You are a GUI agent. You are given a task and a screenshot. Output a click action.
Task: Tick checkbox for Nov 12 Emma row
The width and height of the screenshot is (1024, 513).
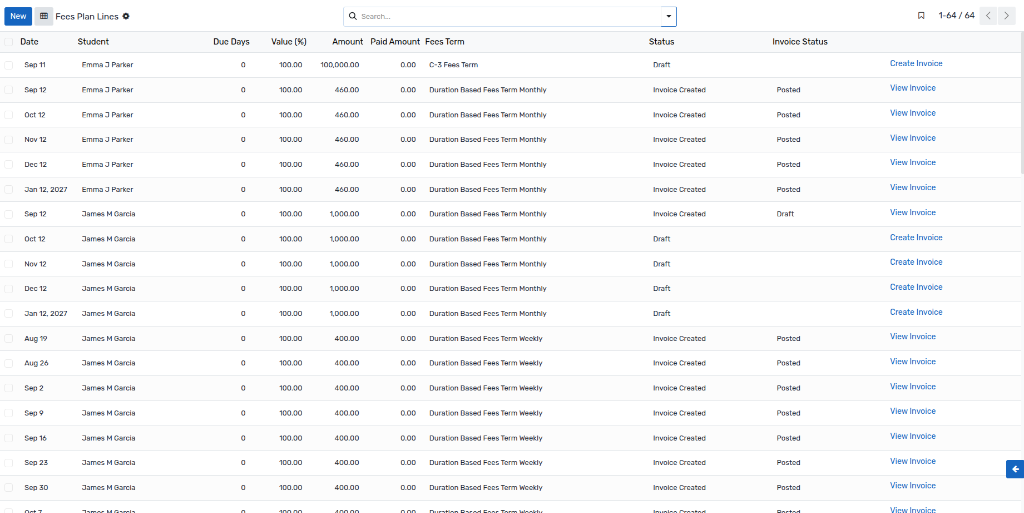(8, 140)
